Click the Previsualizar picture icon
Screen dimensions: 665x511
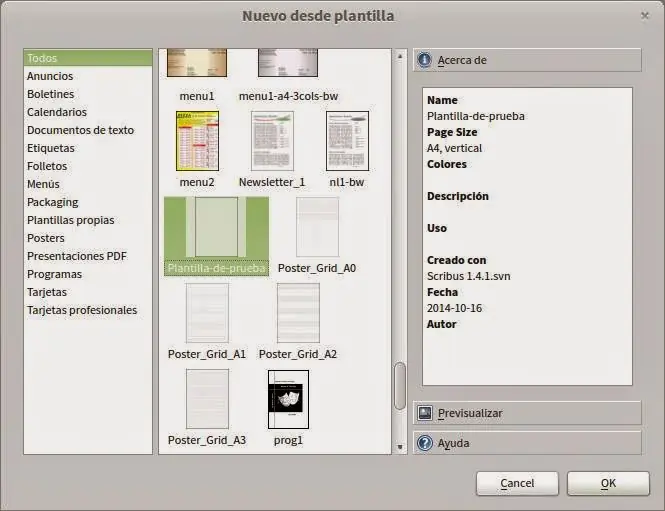(425, 413)
